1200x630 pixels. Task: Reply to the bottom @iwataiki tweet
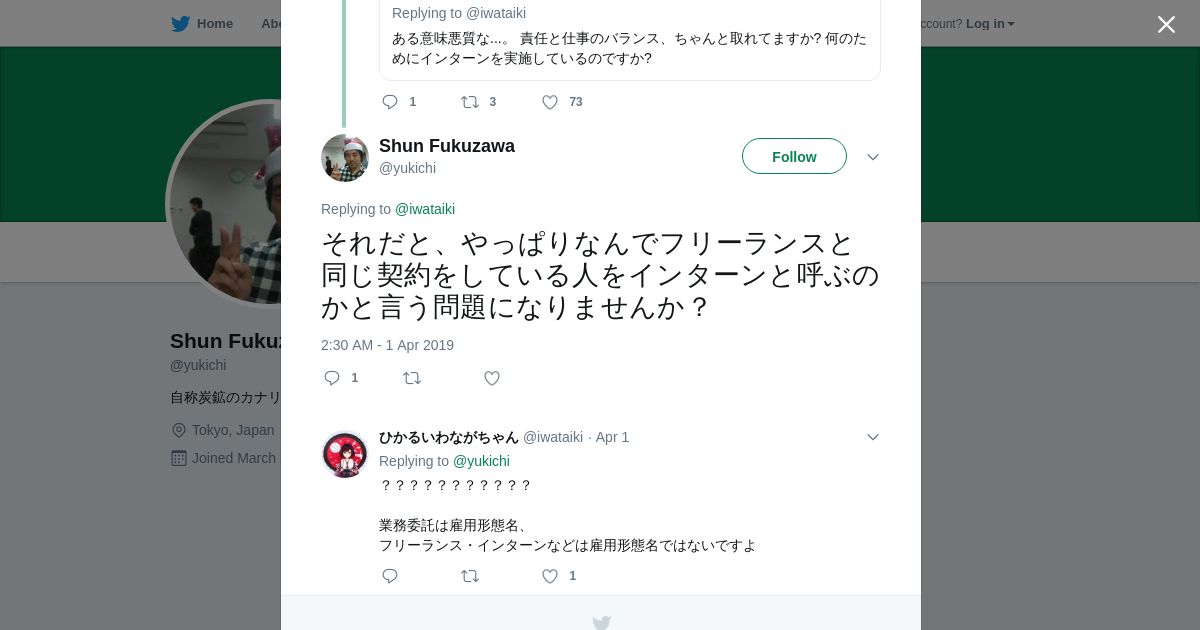[x=390, y=576]
